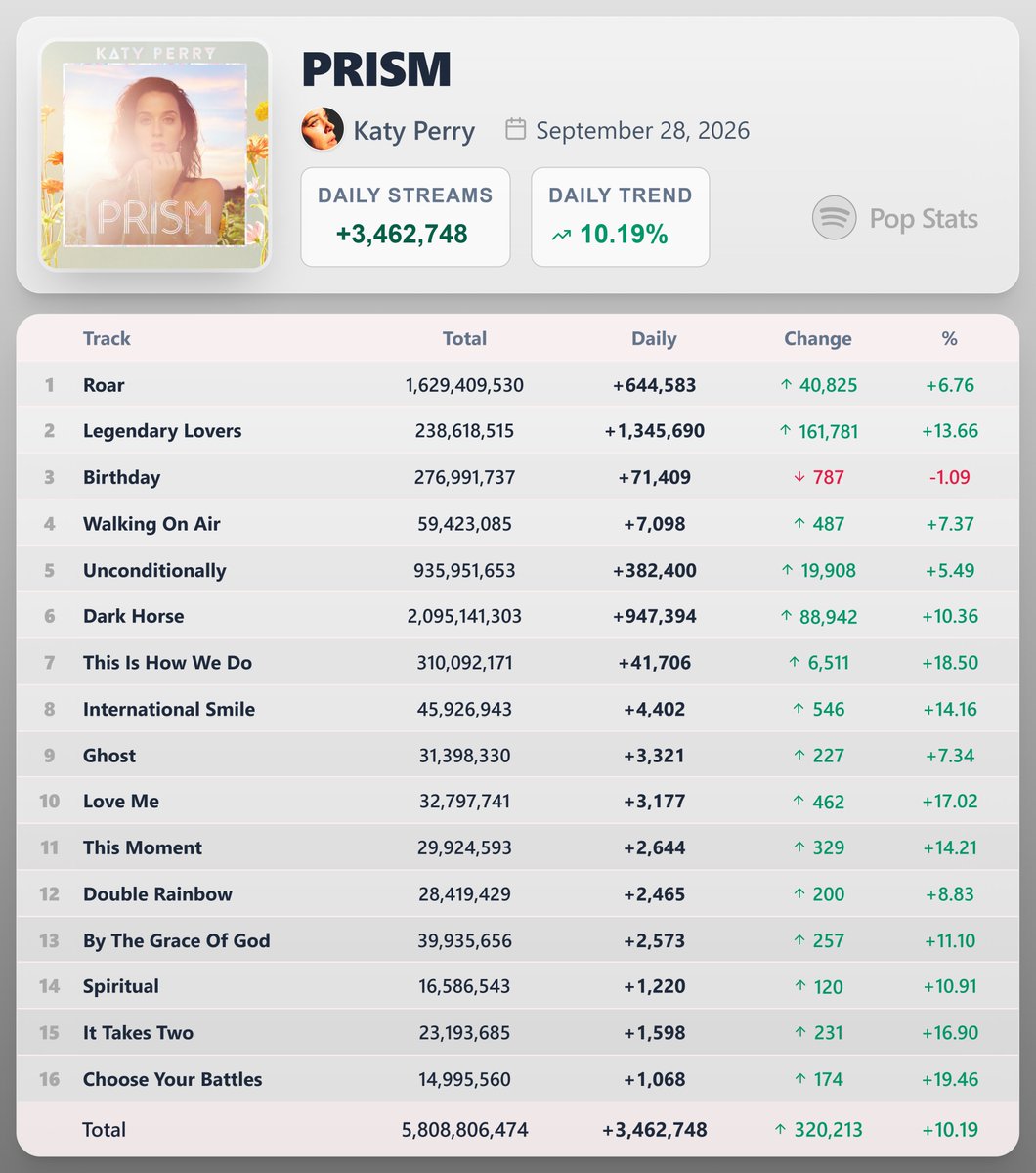Select the Legendary Lovers track name

click(162, 431)
